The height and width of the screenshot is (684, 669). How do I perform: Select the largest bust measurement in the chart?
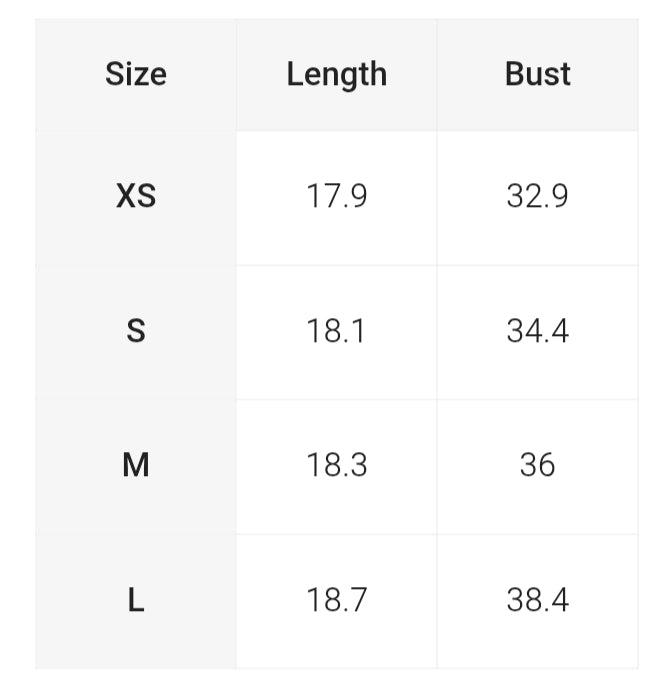click(537, 600)
